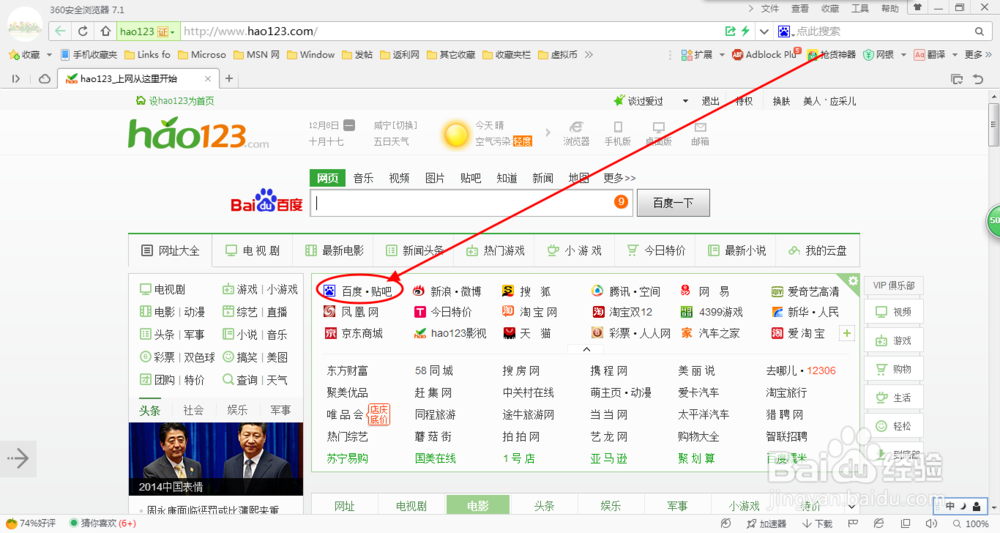1000x533 pixels.
Task: Switch city via 咸宁[切换]
Action: tap(395, 125)
